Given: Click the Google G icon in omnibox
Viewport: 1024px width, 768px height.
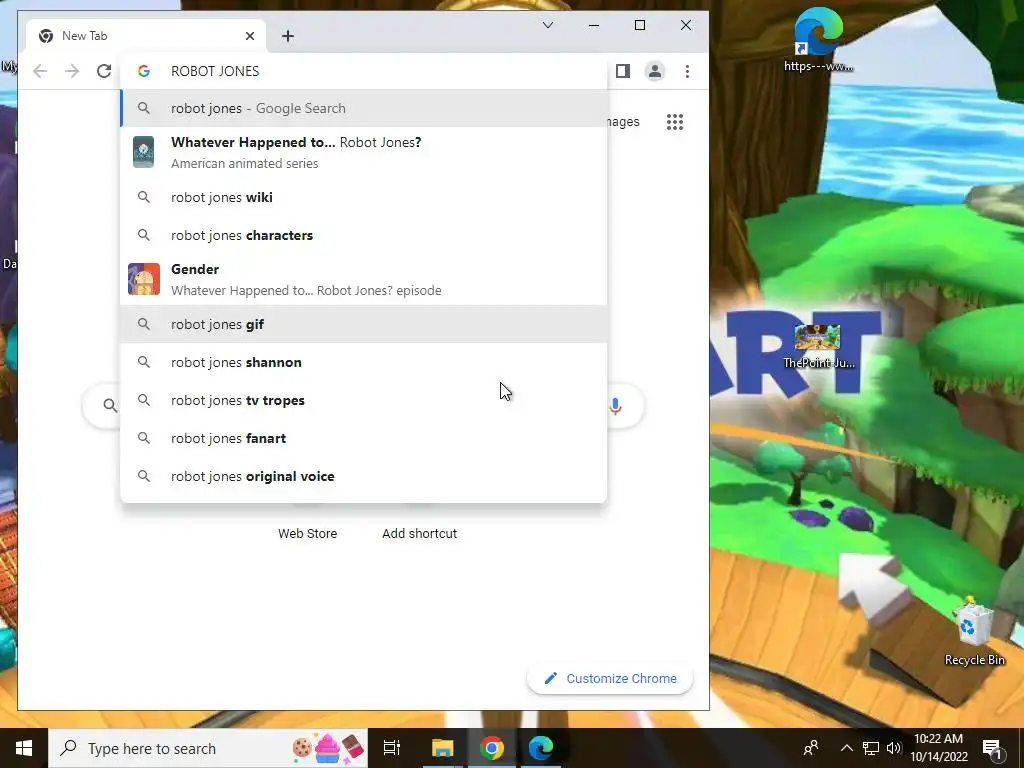Looking at the screenshot, I should tap(144, 71).
